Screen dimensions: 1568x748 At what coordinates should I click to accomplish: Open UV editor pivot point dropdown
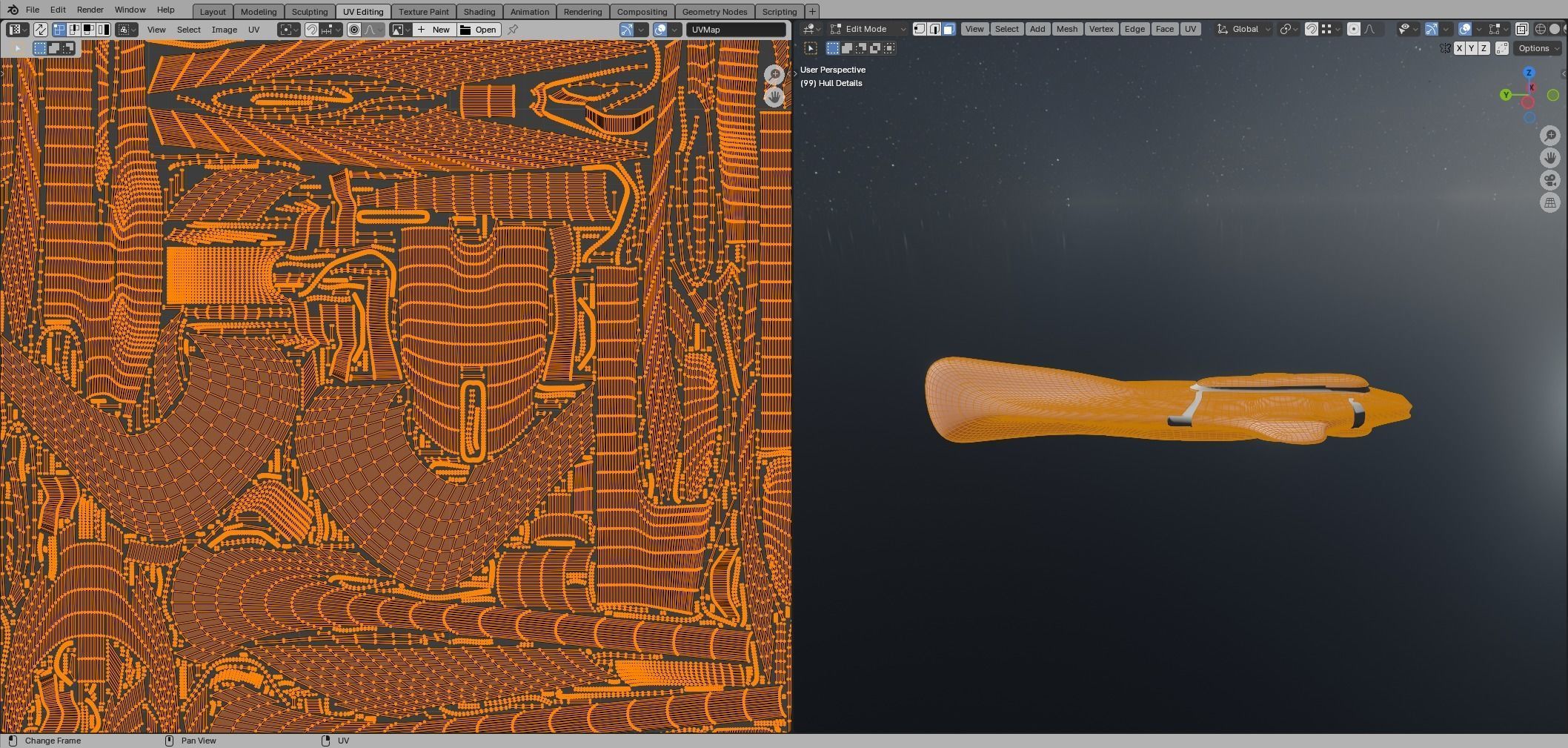point(289,30)
